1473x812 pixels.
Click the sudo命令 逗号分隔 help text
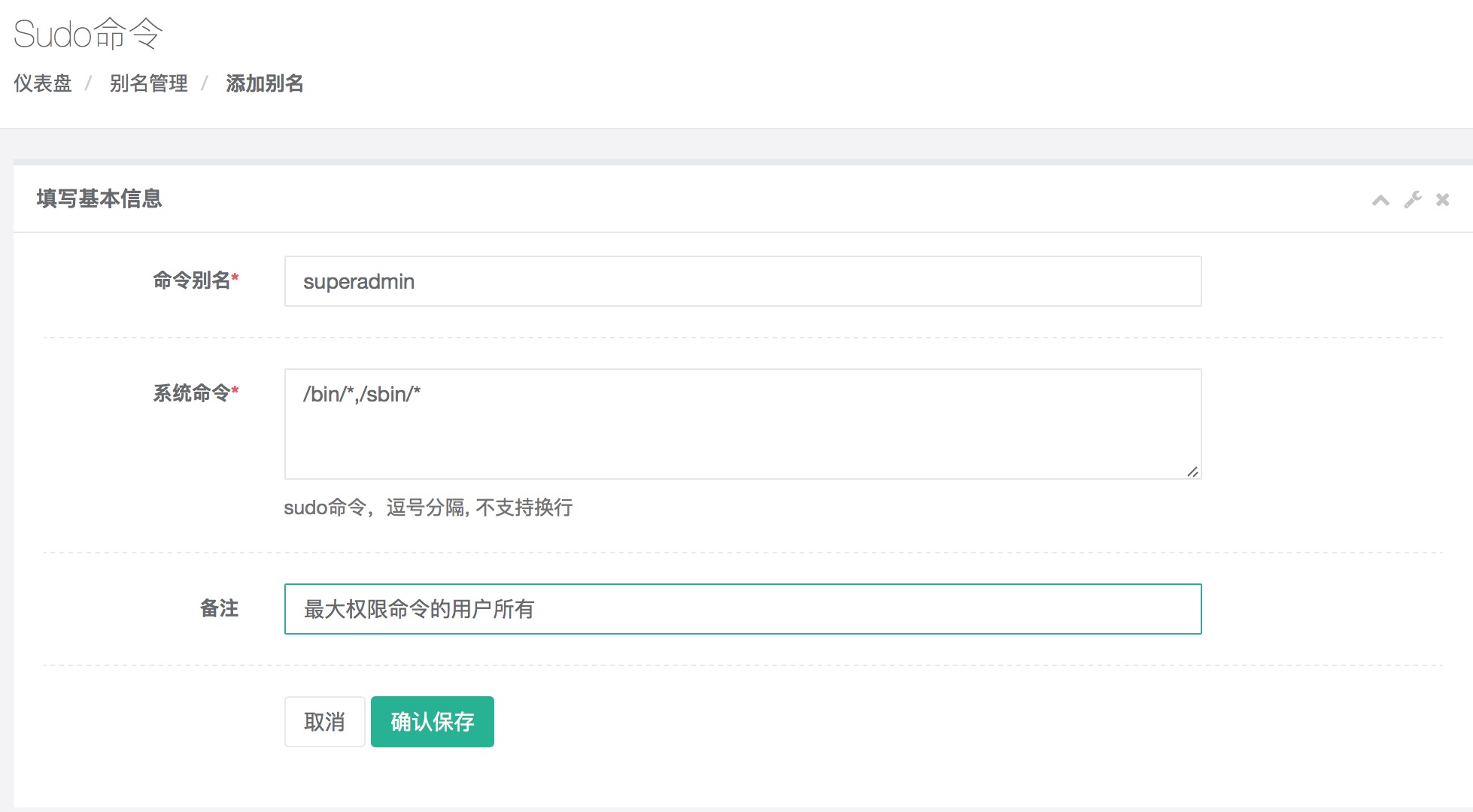click(x=427, y=507)
